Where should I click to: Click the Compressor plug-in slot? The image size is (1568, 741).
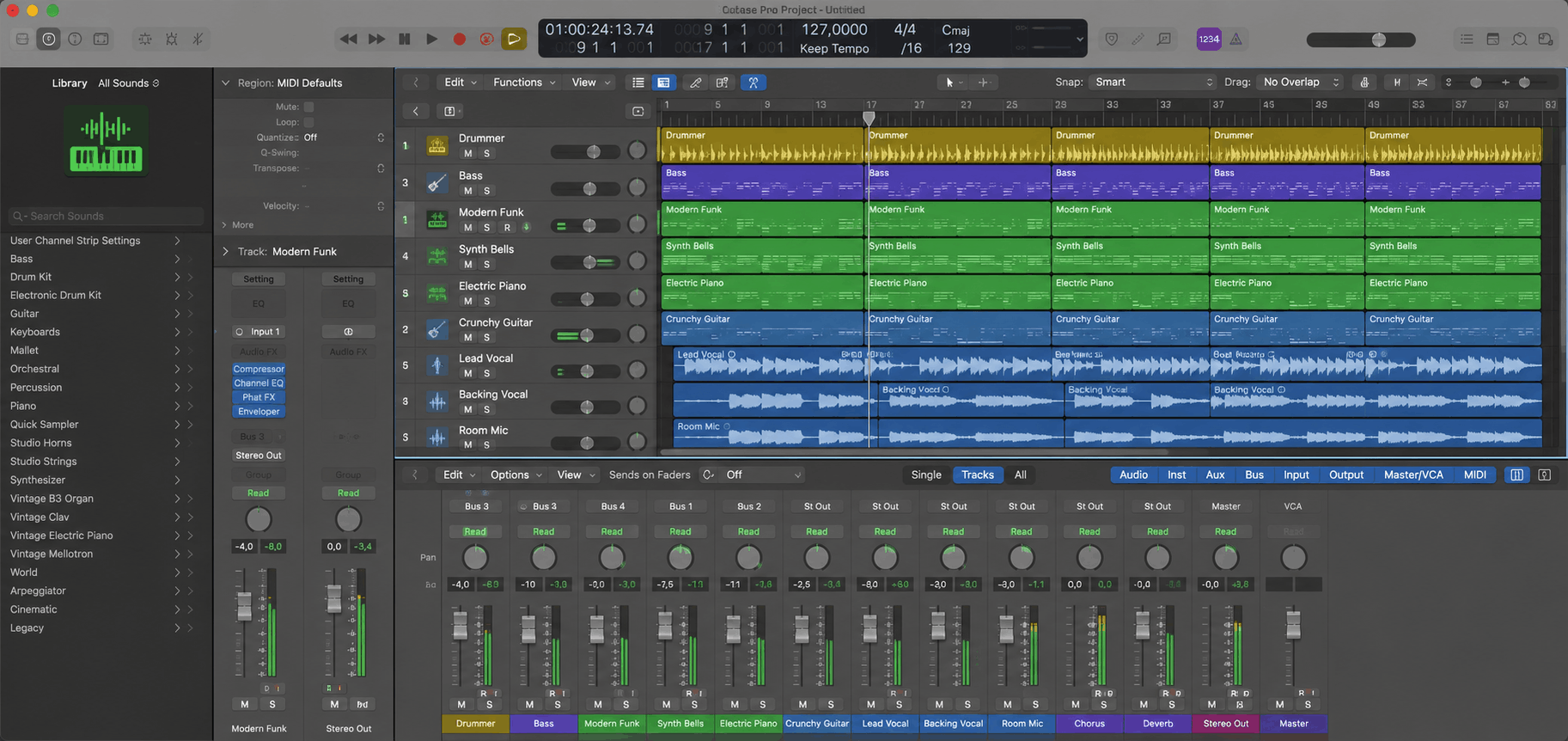click(x=259, y=369)
